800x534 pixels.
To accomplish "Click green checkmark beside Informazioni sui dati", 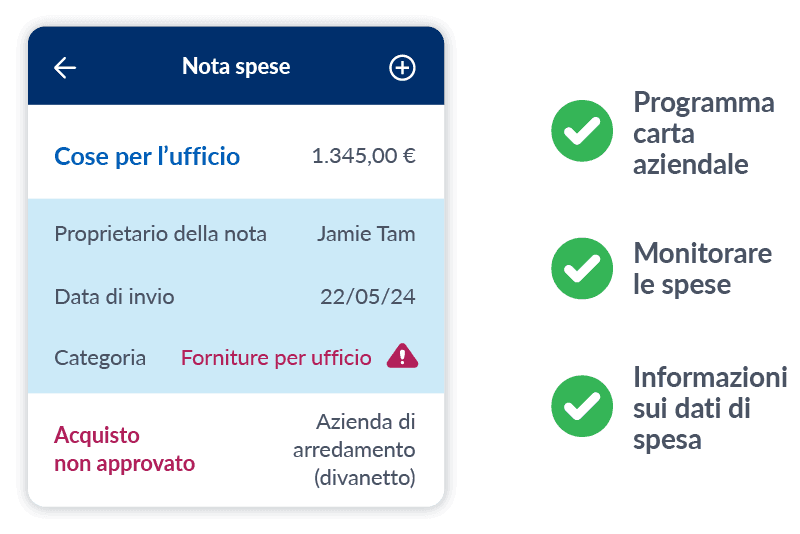I will coord(582,406).
